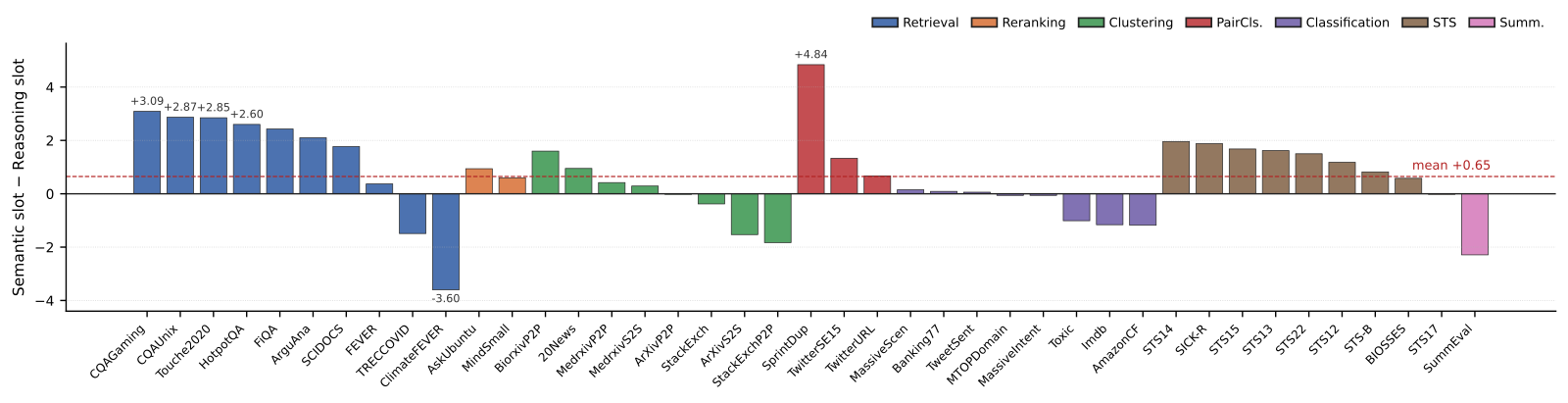
Task: Click the CQAGaming bar labeled +3.09
Action: pos(147,152)
